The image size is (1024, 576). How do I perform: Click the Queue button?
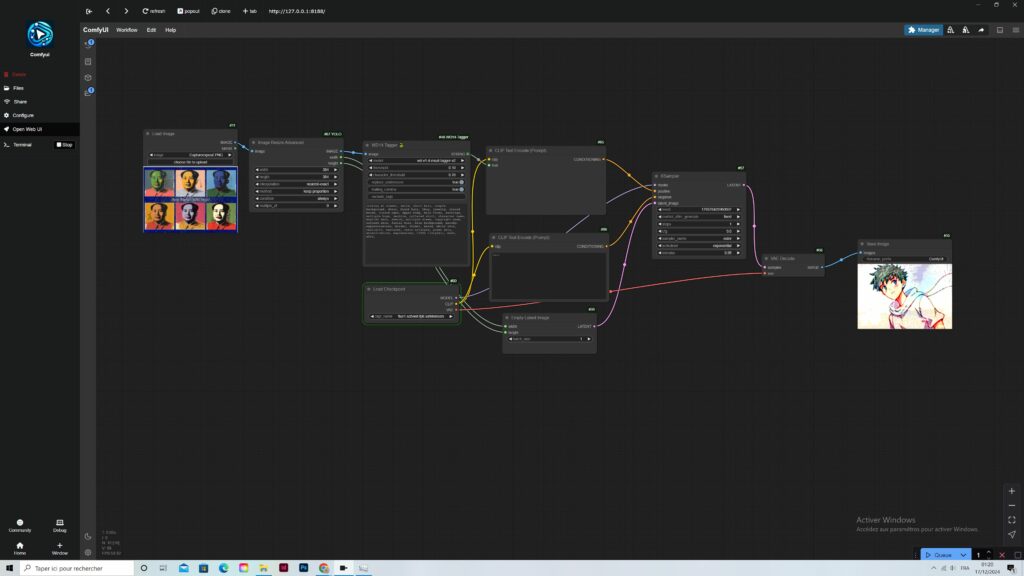click(939, 555)
